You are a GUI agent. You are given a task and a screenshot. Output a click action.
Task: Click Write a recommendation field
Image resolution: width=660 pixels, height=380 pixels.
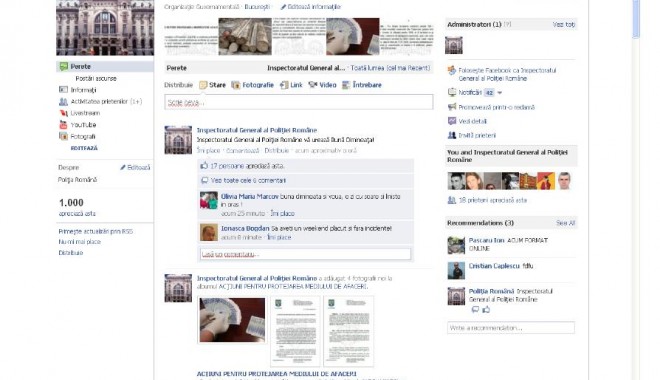(x=511, y=328)
